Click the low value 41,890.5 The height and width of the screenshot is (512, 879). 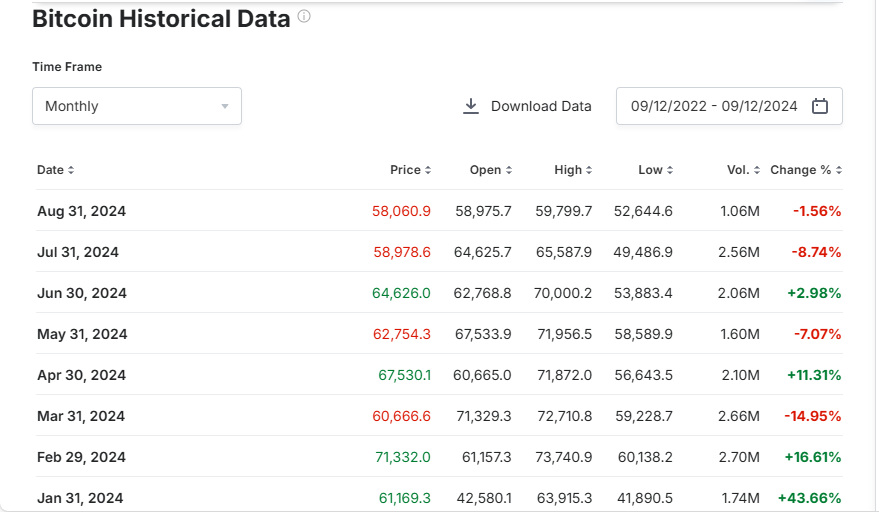[645, 498]
